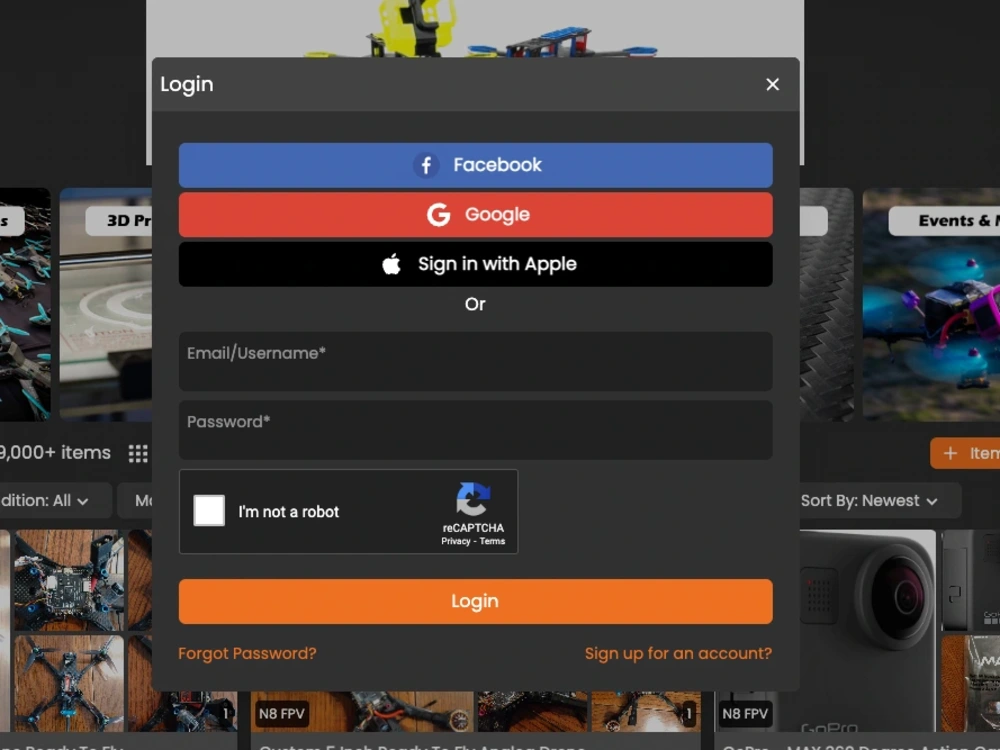Click the N8 FPV badge on Custom 5 inch listing
Image resolution: width=1000 pixels, height=750 pixels.
(281, 714)
